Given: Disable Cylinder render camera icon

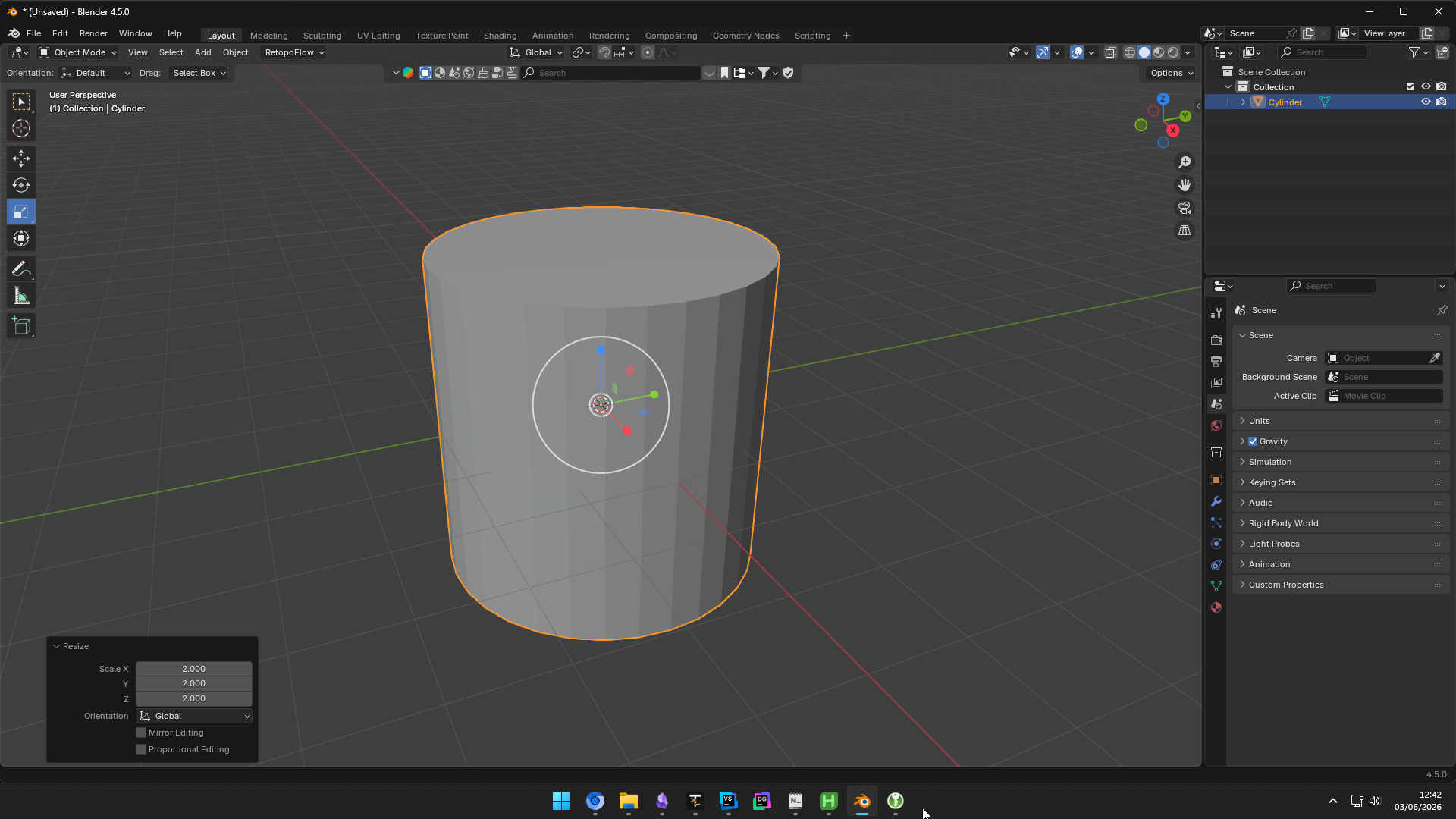Looking at the screenshot, I should pyautogui.click(x=1442, y=102).
